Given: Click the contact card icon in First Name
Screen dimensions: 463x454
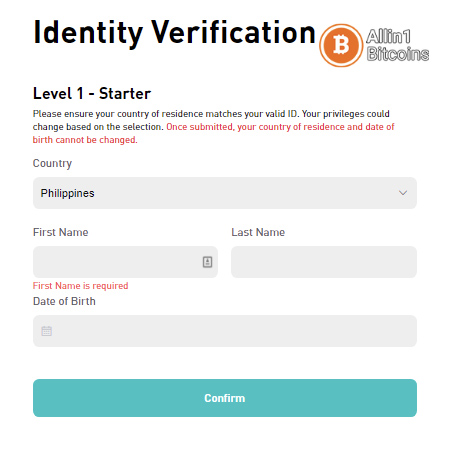Looking at the screenshot, I should pos(207,262).
